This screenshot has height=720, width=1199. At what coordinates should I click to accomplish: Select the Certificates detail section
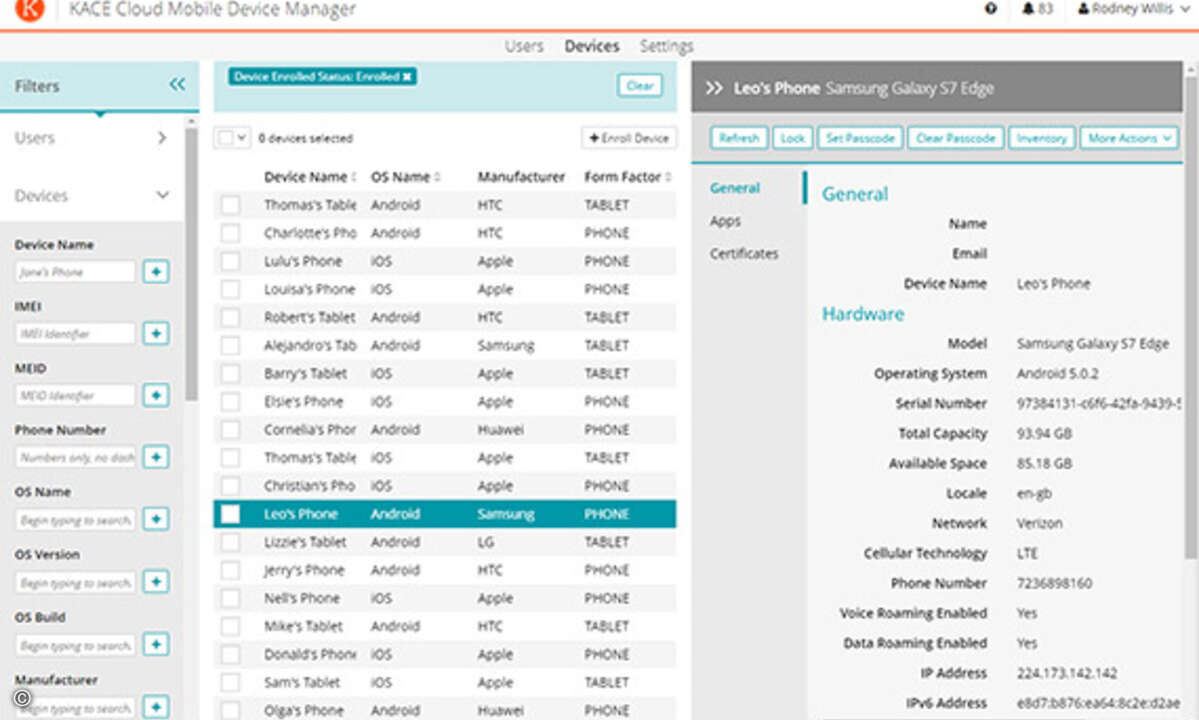pyautogui.click(x=743, y=254)
